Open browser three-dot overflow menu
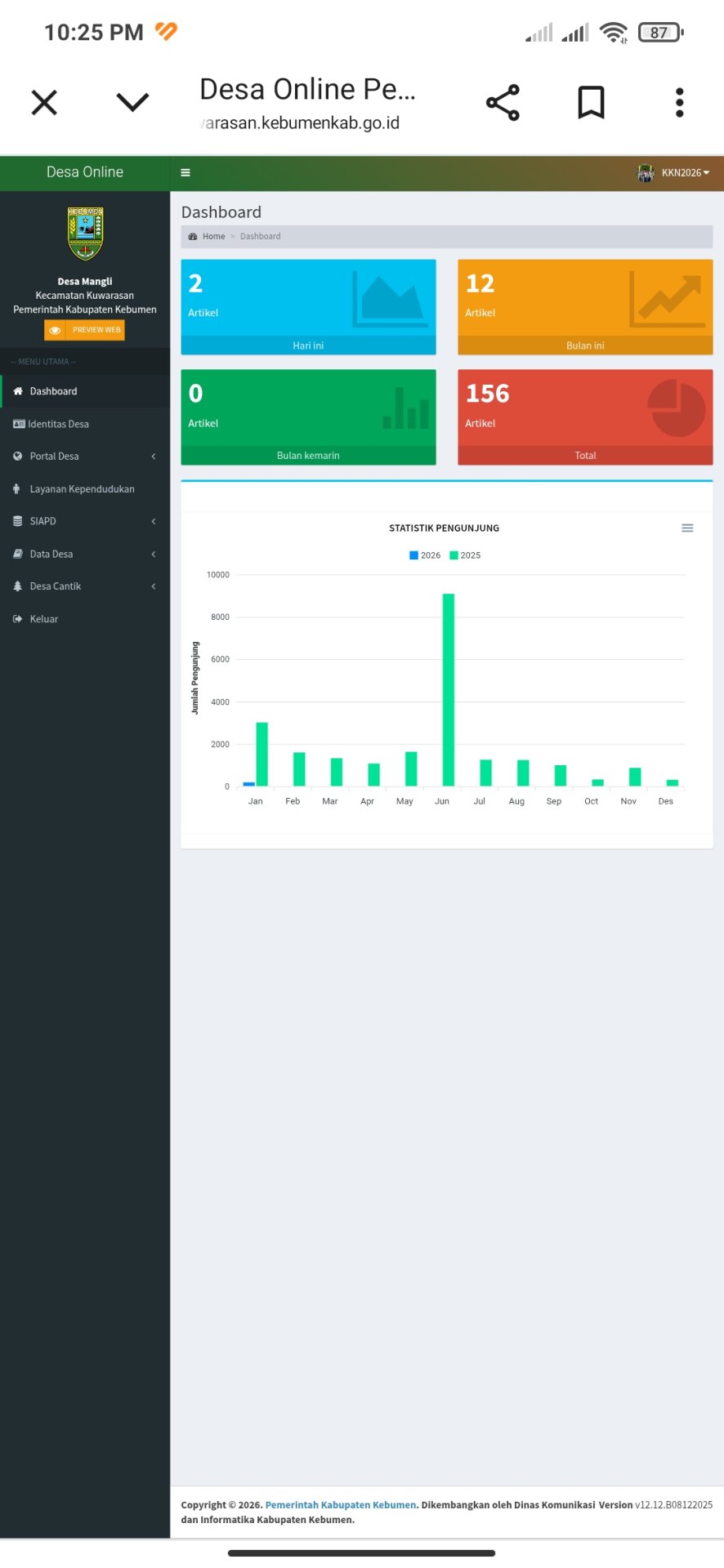The width and height of the screenshot is (724, 1568). [679, 103]
